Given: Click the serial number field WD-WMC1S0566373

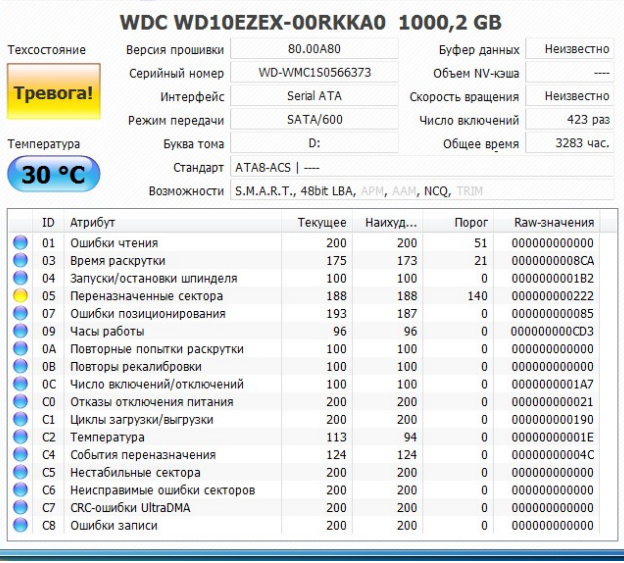Looking at the screenshot, I should [x=314, y=72].
